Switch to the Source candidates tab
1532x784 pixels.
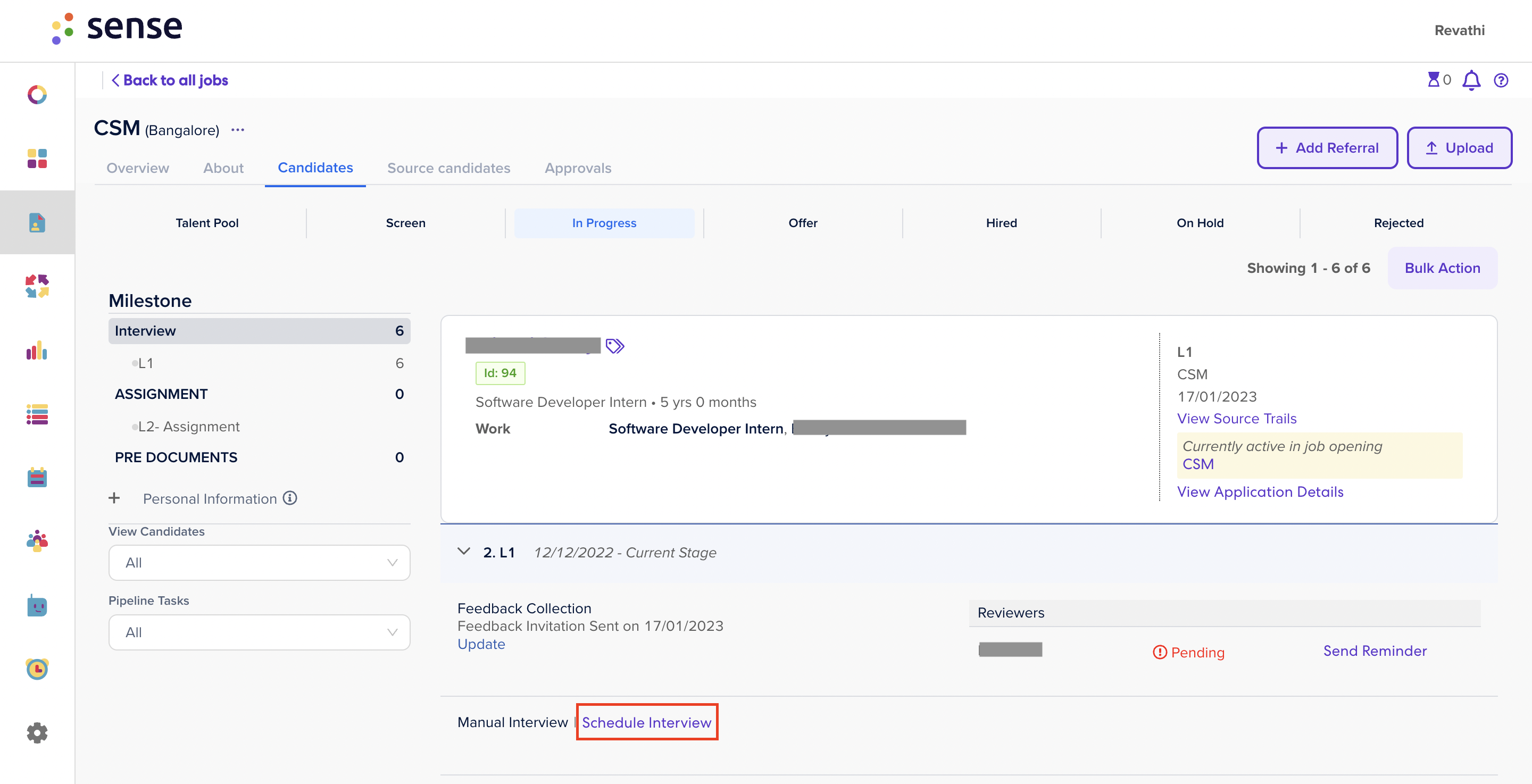pos(449,168)
